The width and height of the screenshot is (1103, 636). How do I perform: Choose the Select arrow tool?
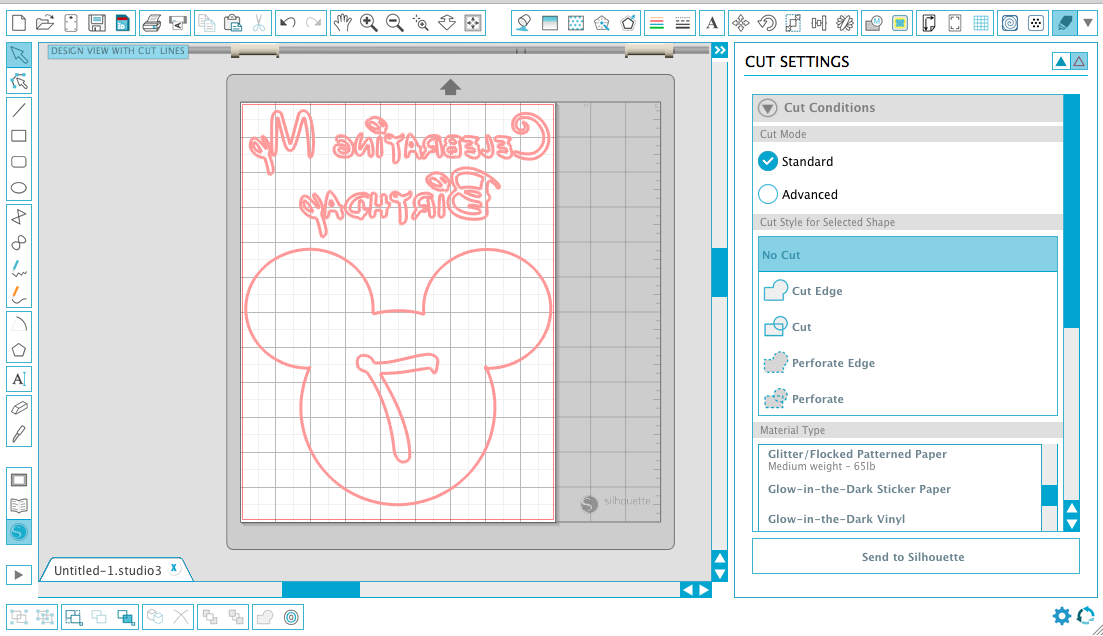(19, 55)
